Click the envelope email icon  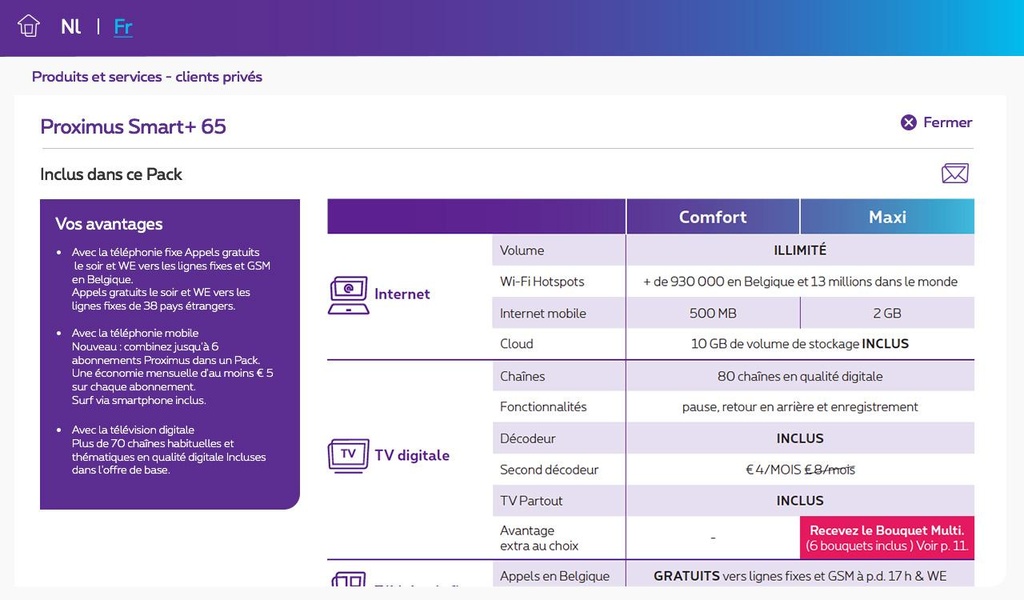(x=955, y=174)
